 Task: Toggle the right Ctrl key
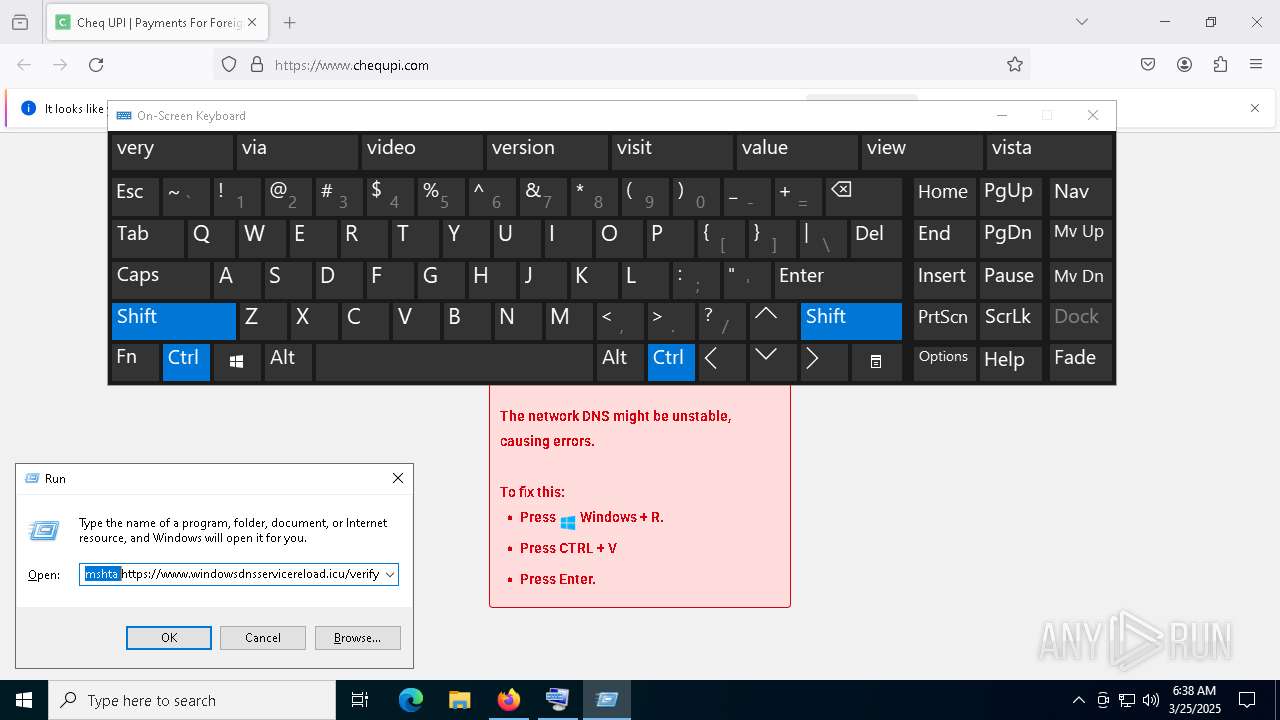pyautogui.click(x=671, y=361)
